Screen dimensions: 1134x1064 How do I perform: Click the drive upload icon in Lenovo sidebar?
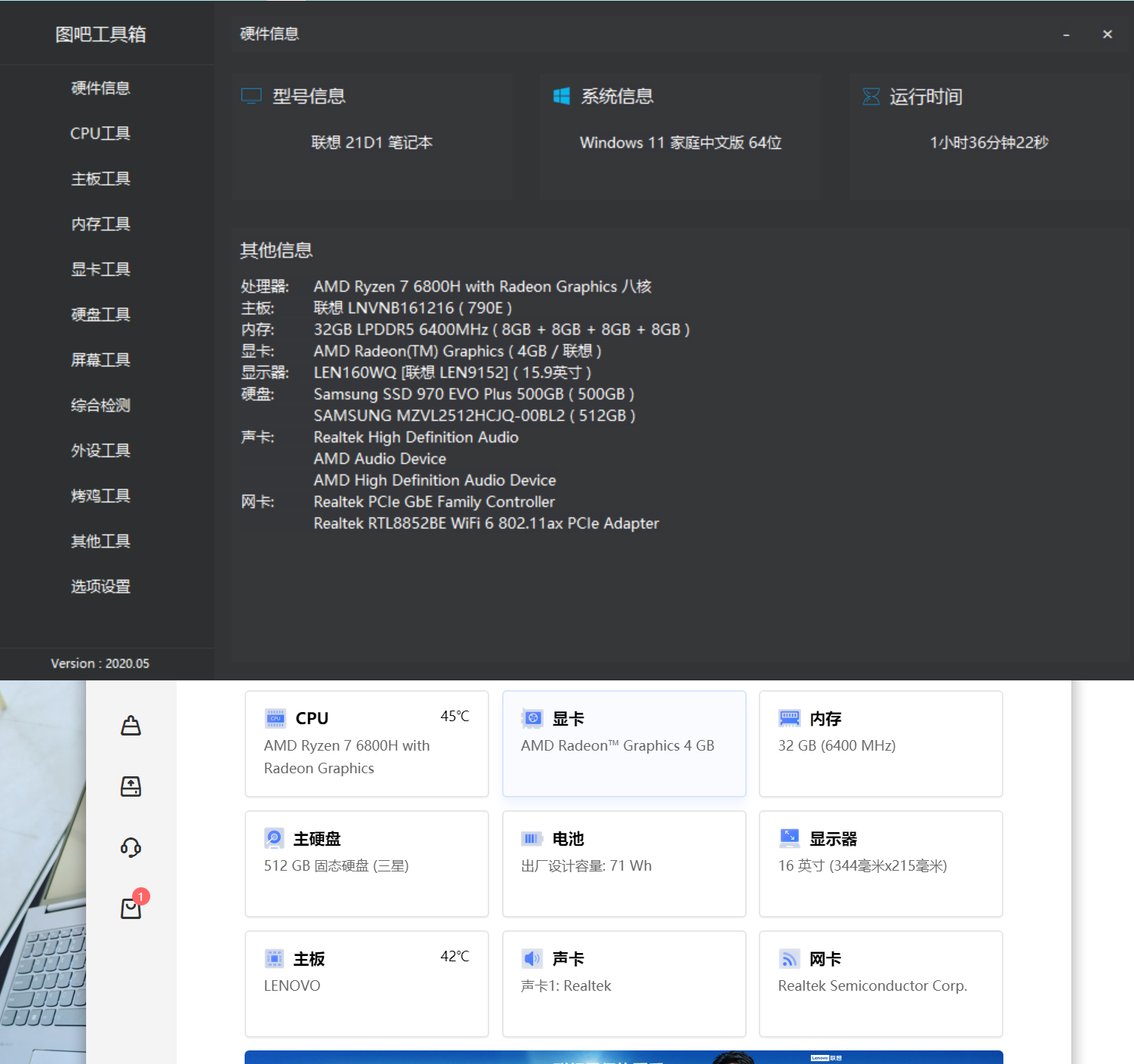pos(131,786)
